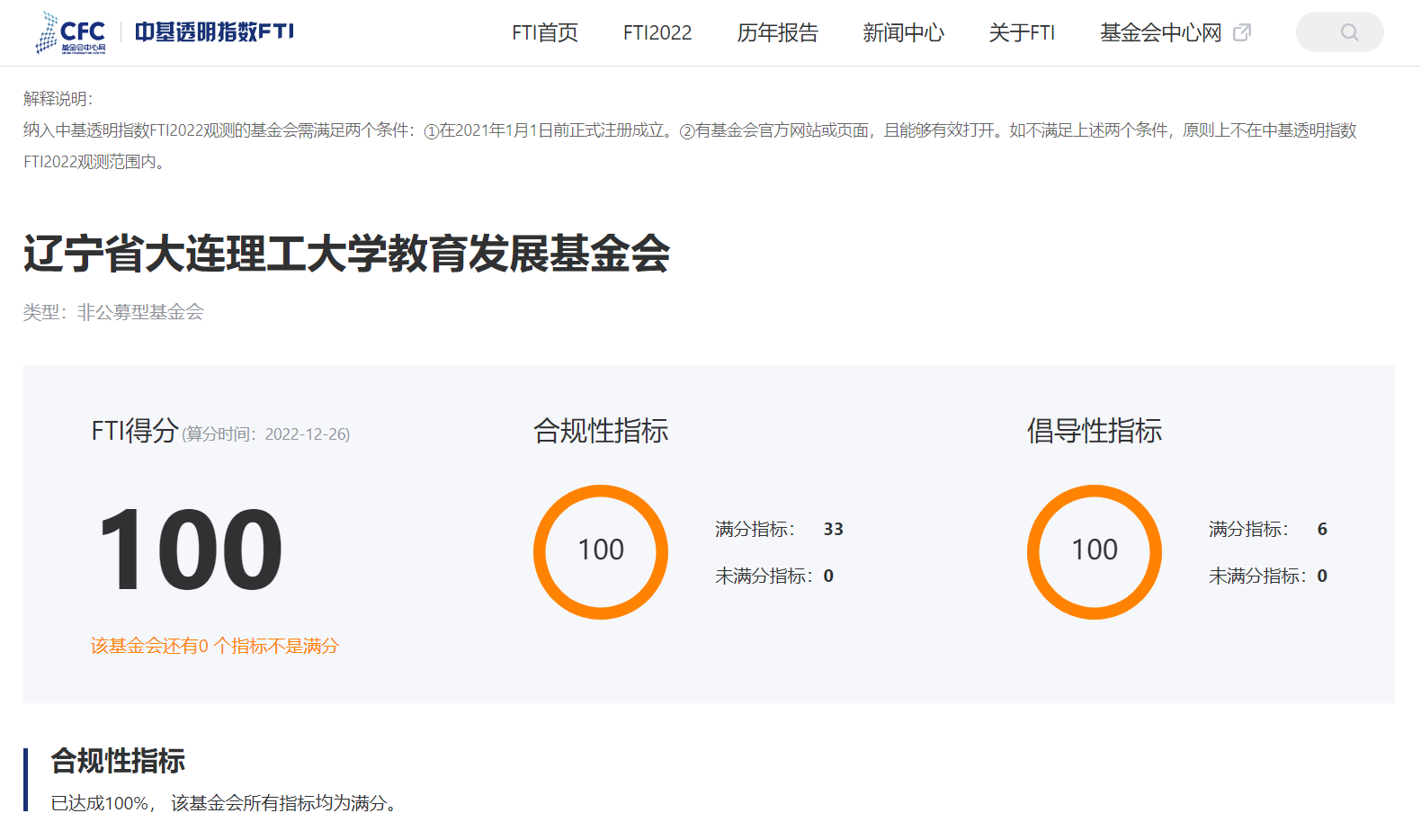Navigate to 关于FTI page
Viewport: 1421px width, 840px height.
click(x=1022, y=33)
